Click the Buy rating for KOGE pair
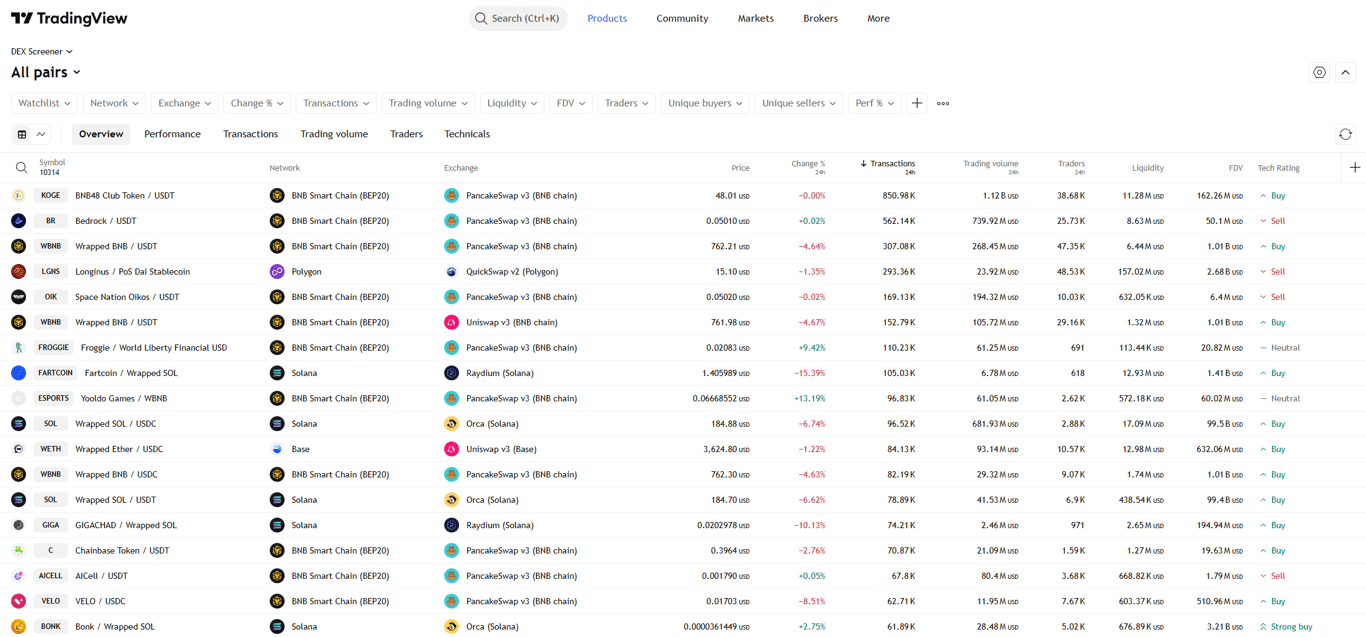Screen dimensions: 1366x637 tap(1284, 195)
